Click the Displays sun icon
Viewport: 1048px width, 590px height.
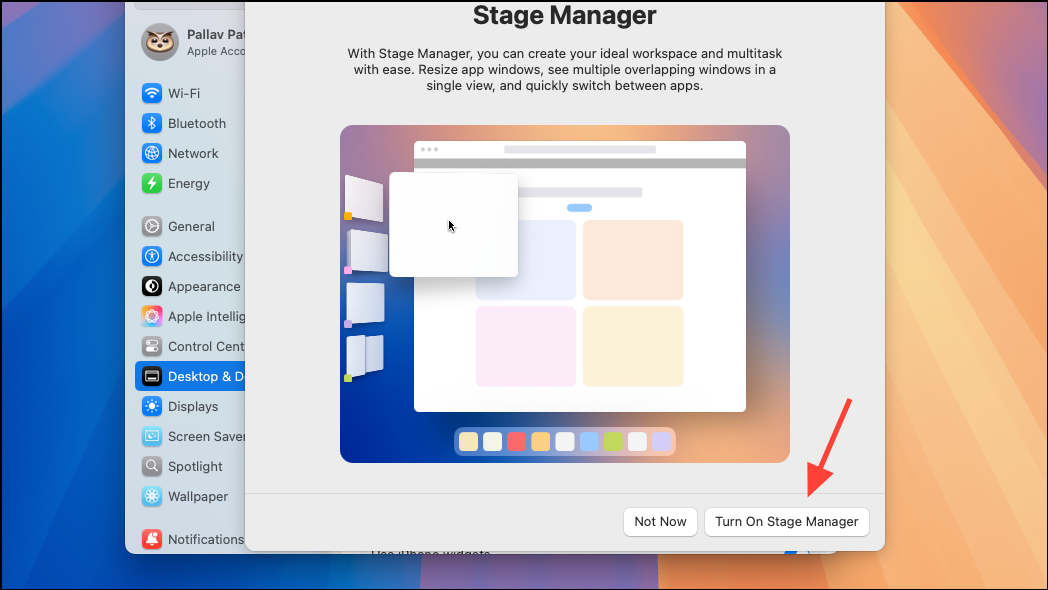152,406
